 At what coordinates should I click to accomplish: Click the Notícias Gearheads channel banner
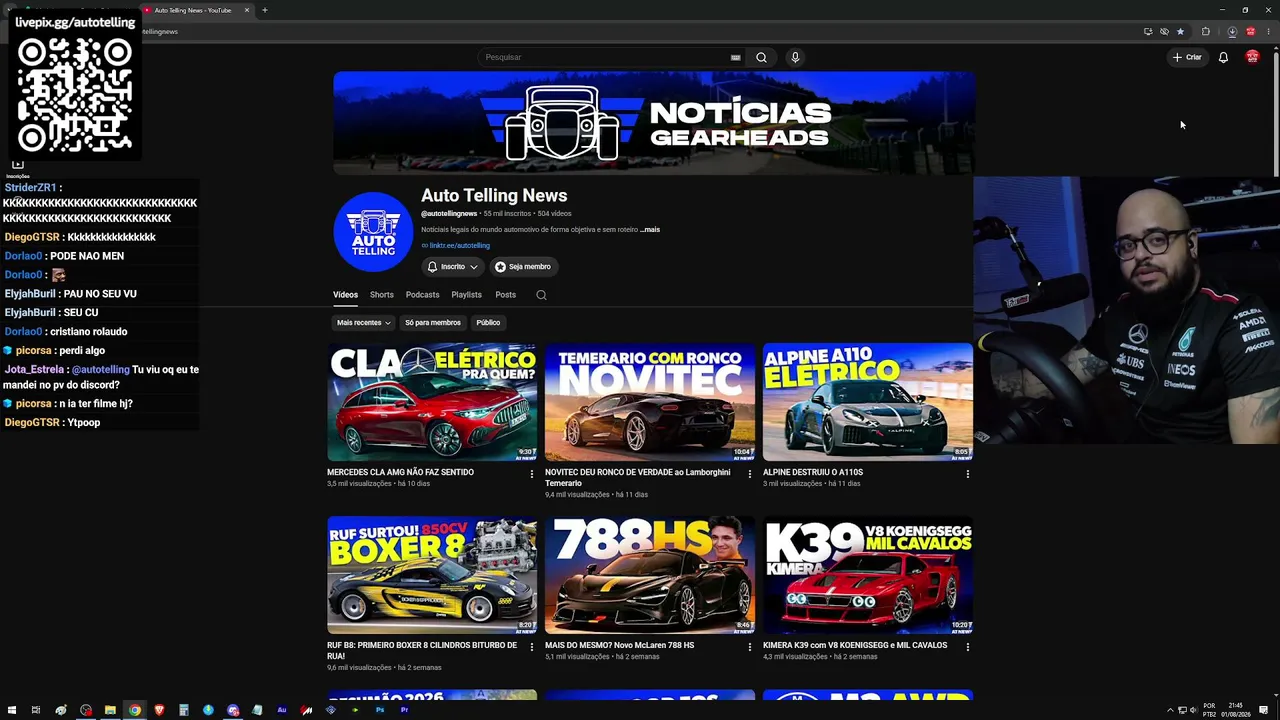[654, 123]
